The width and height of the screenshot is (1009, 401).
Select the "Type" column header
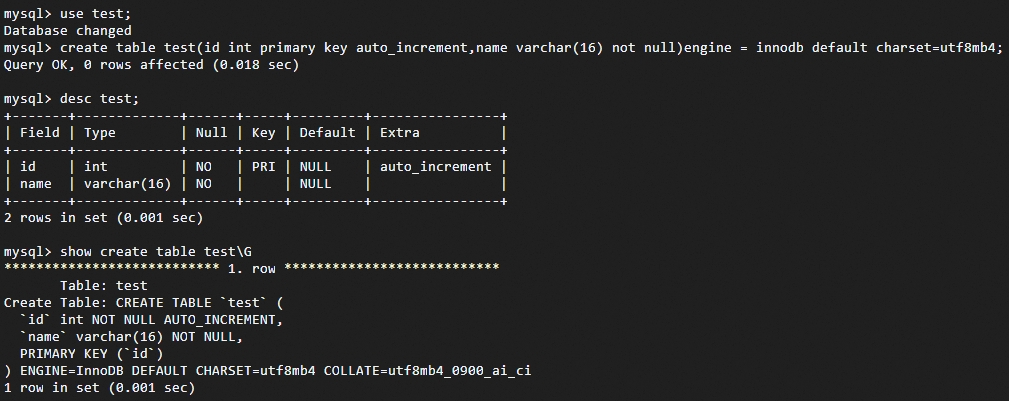(100, 133)
